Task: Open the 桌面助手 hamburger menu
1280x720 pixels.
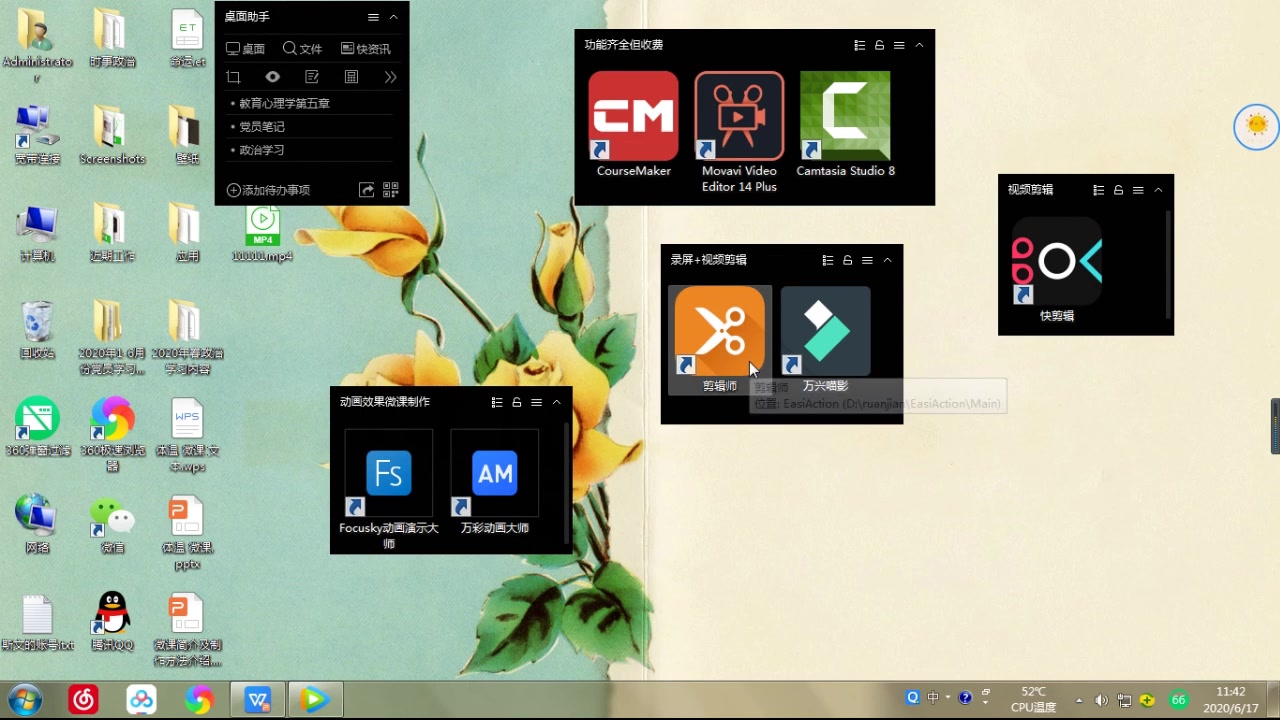Action: pos(373,17)
